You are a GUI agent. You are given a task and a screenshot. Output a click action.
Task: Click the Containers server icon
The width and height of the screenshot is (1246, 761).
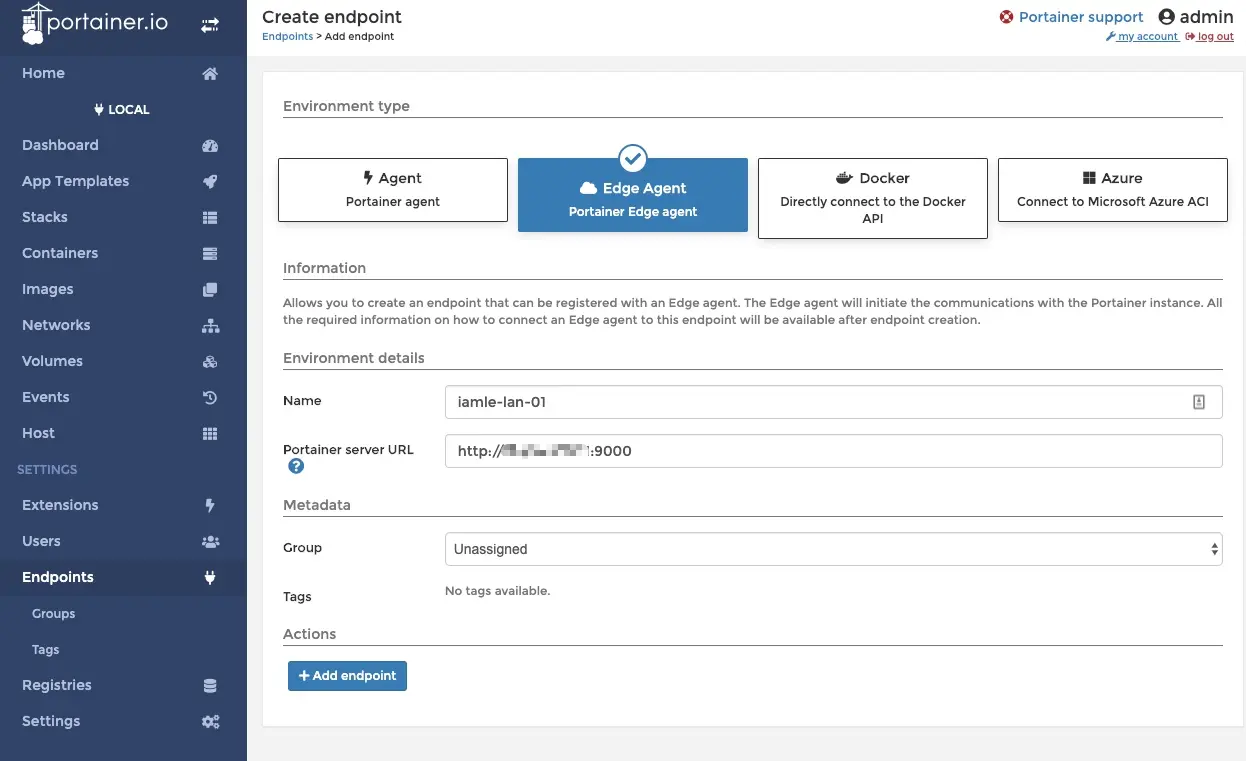coord(210,253)
